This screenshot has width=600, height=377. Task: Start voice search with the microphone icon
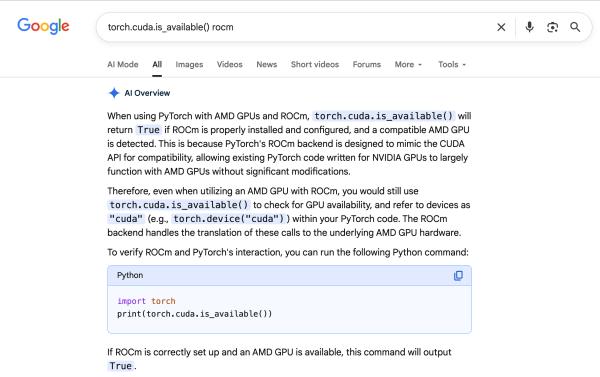[529, 27]
